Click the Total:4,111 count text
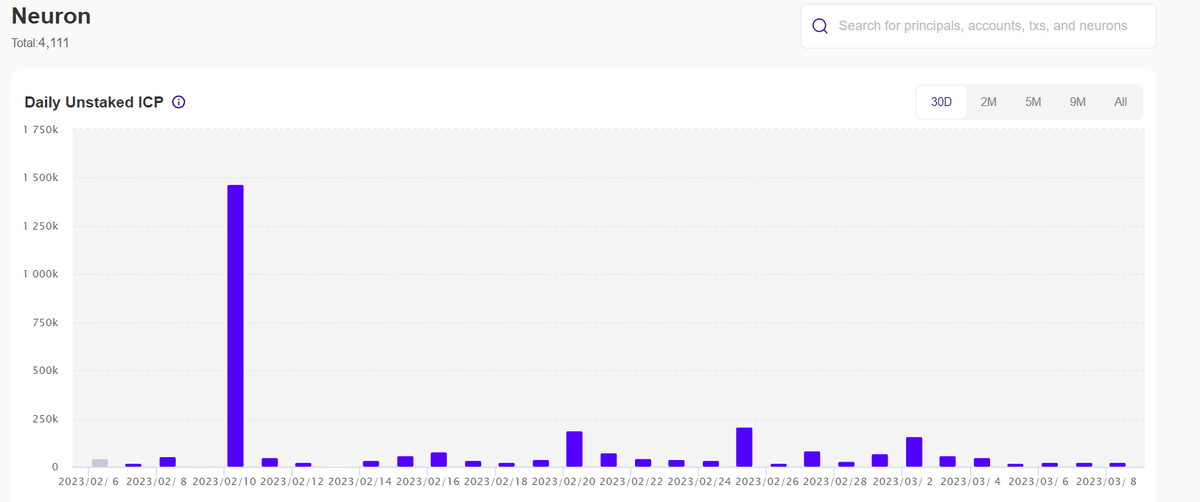This screenshot has height=502, width=1200. coord(40,43)
